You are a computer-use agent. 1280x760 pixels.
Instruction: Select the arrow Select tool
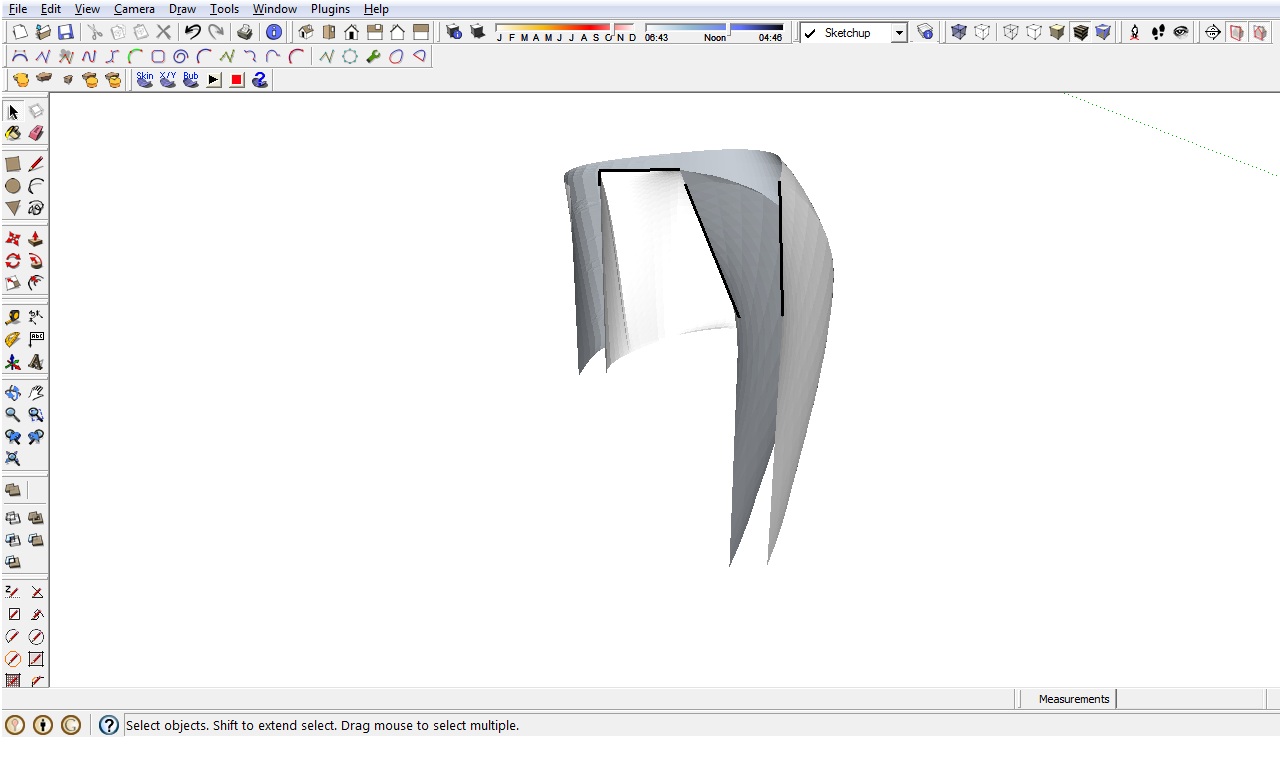tap(13, 112)
